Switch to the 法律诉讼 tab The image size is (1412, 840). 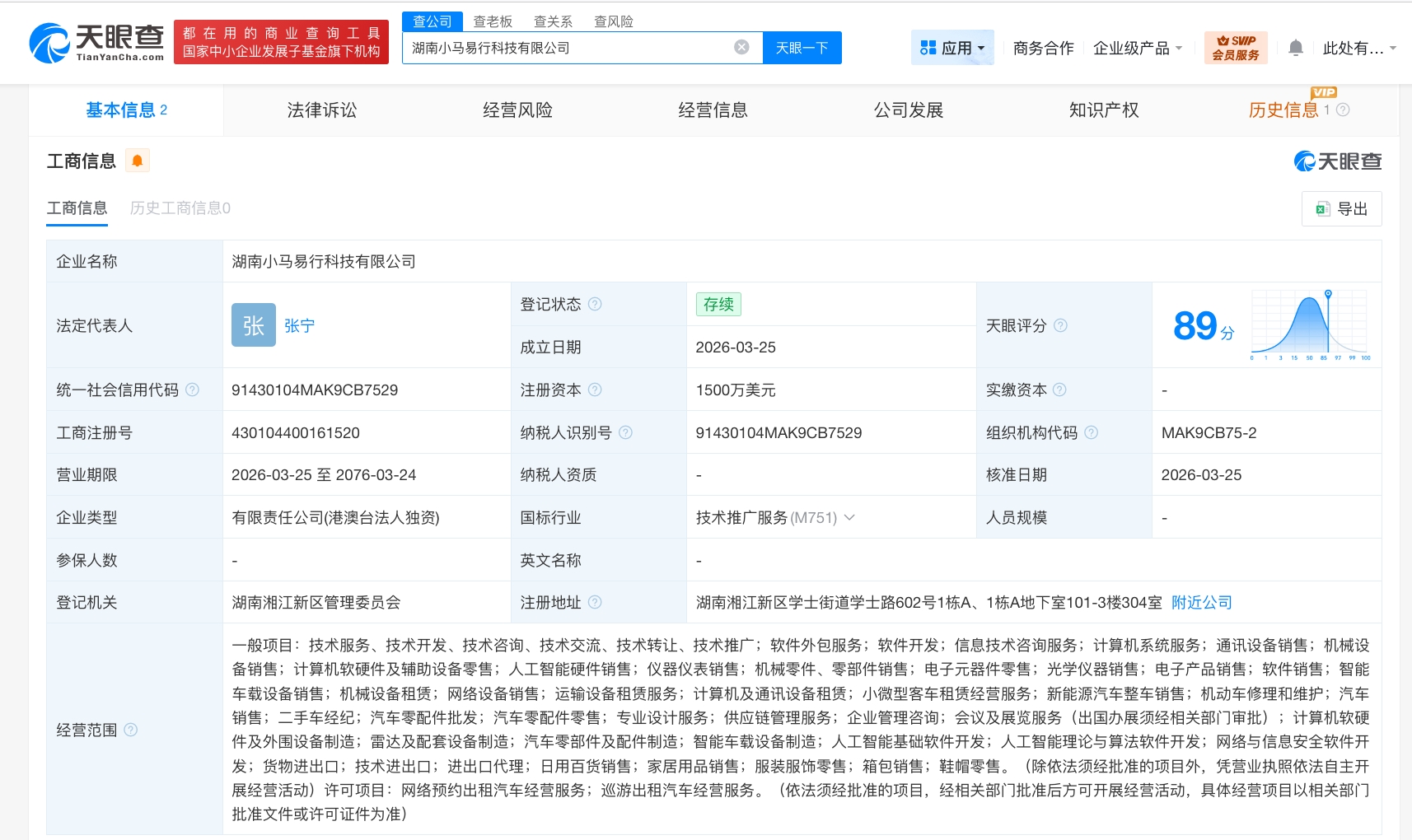pos(321,110)
